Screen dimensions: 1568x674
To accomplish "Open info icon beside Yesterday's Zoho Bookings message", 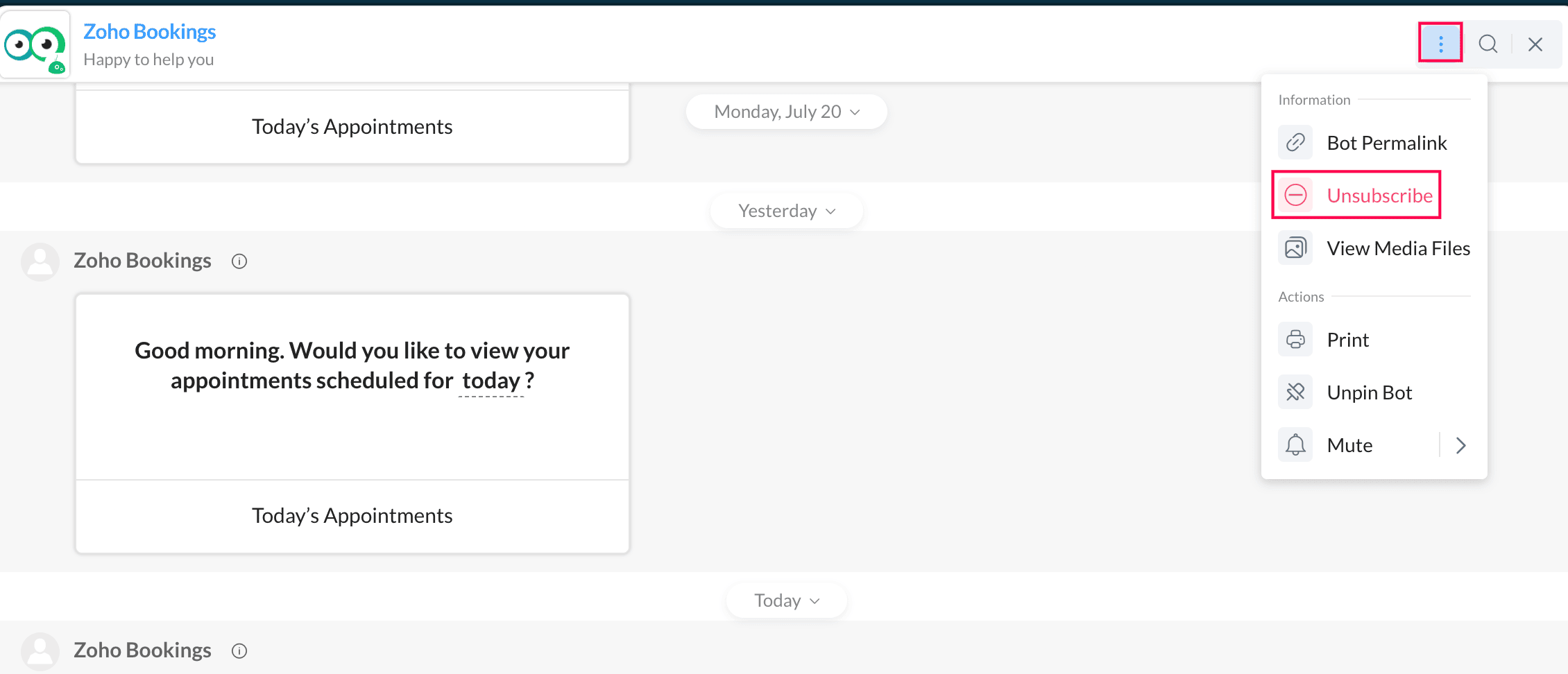I will click(x=239, y=261).
